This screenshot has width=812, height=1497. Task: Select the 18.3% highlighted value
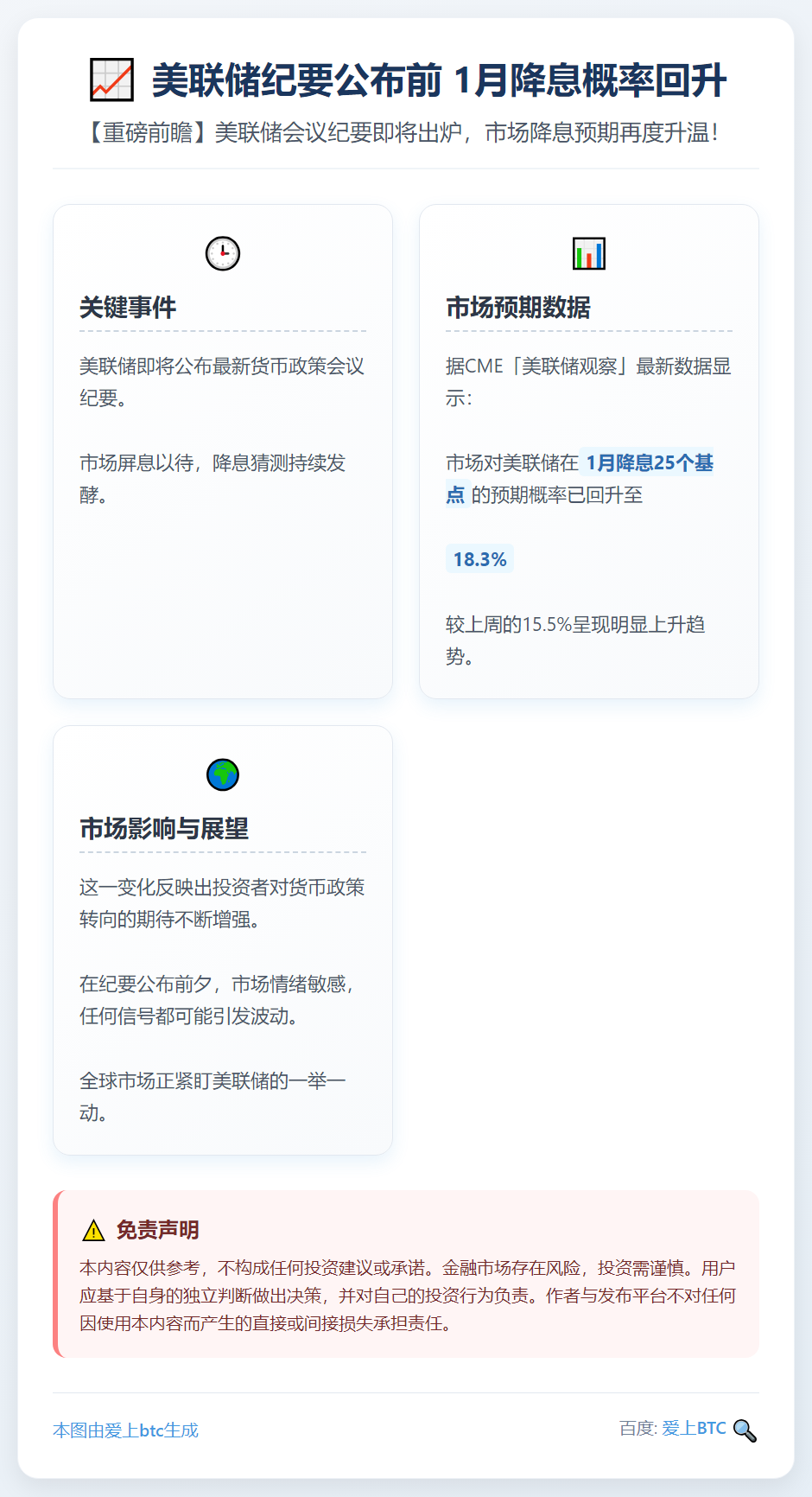click(x=479, y=559)
